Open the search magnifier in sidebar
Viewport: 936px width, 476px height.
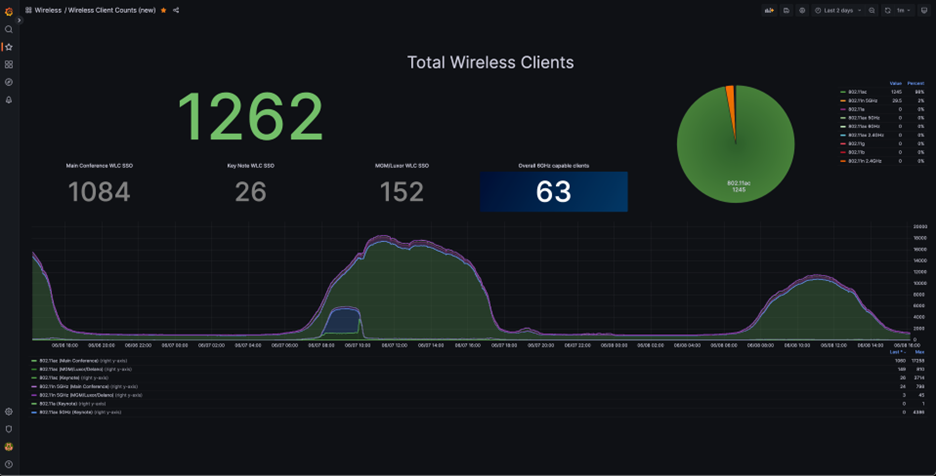(x=9, y=29)
